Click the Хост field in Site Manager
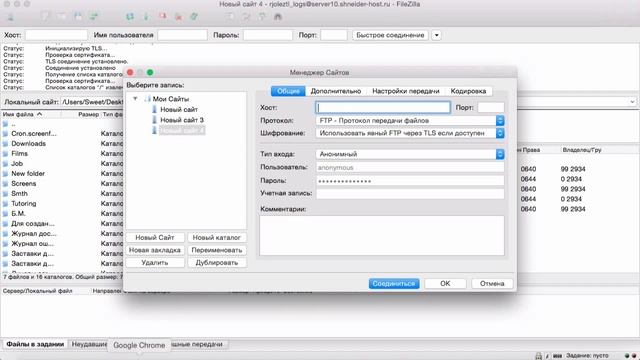This screenshot has height=360, width=640. pyautogui.click(x=383, y=107)
